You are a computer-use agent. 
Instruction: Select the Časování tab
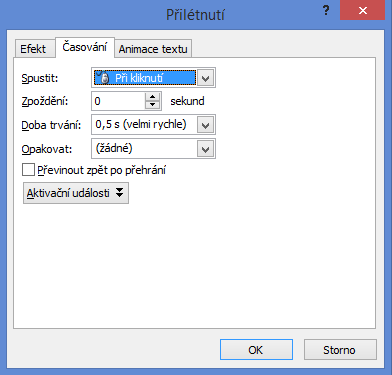85,47
